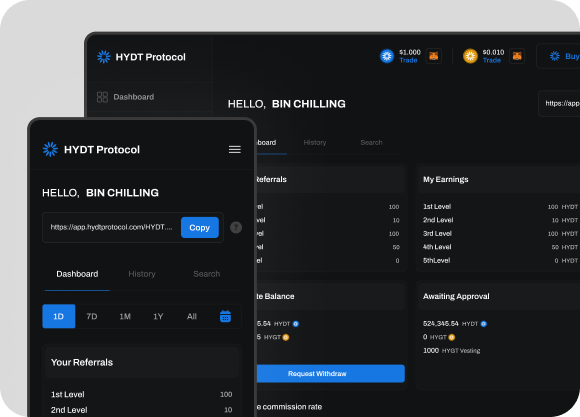Select the All time range
This screenshot has height=417, width=580.
[x=192, y=316]
